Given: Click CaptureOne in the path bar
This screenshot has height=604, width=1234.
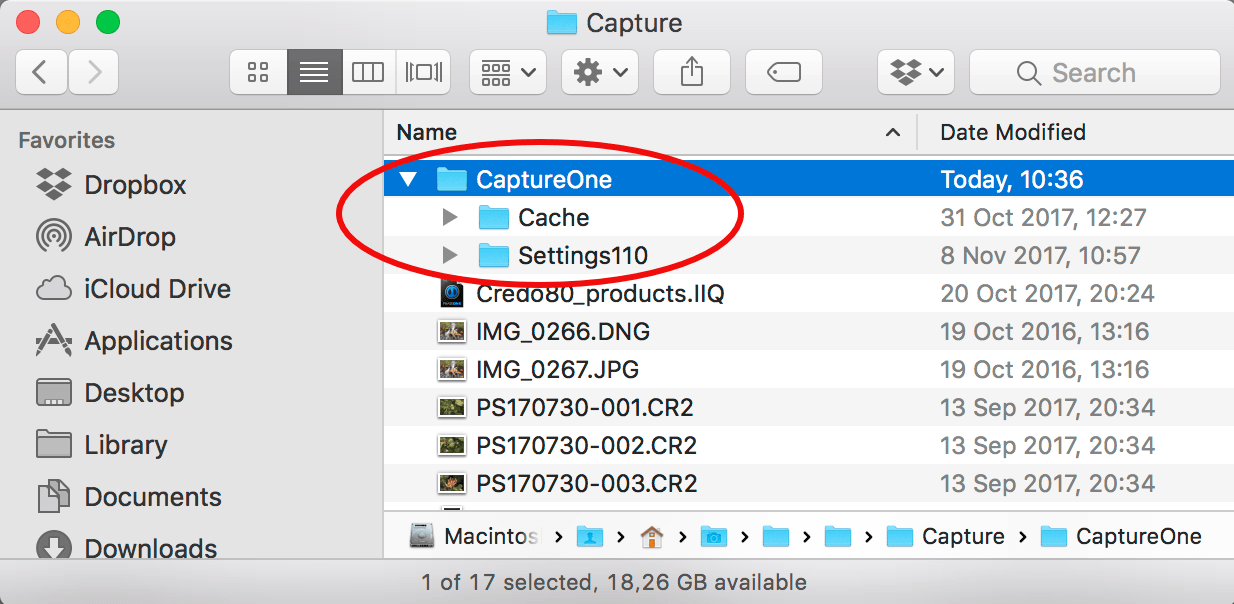Looking at the screenshot, I should (x=1121, y=537).
